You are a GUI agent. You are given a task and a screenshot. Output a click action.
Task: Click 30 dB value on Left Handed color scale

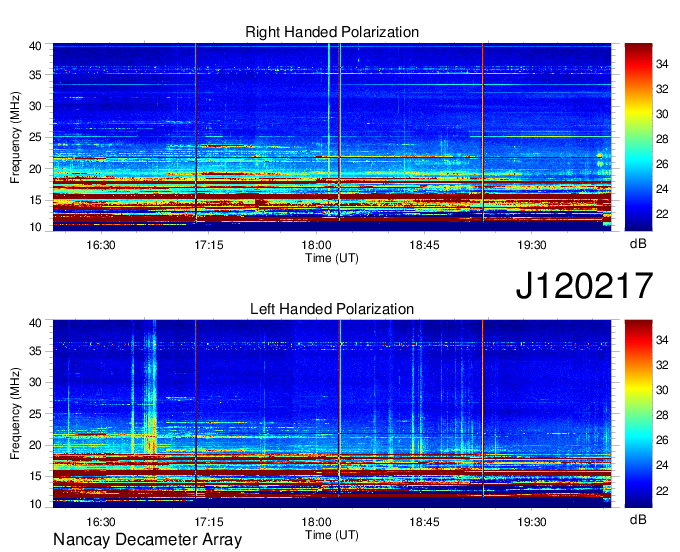(x=662, y=390)
